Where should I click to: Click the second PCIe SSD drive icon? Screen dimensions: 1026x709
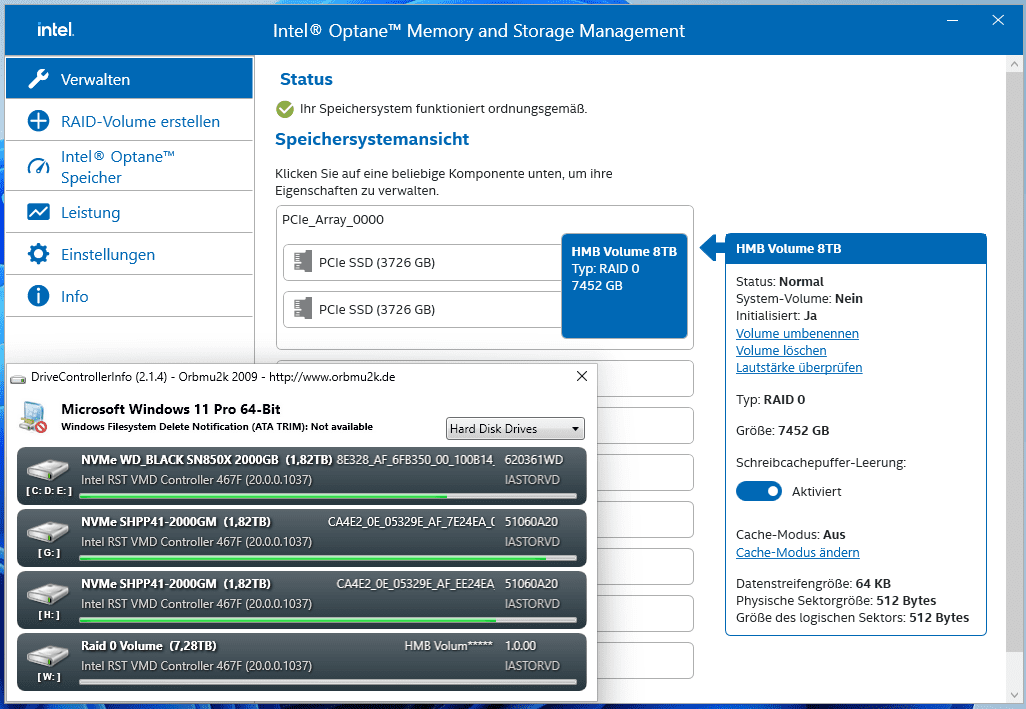[303, 309]
